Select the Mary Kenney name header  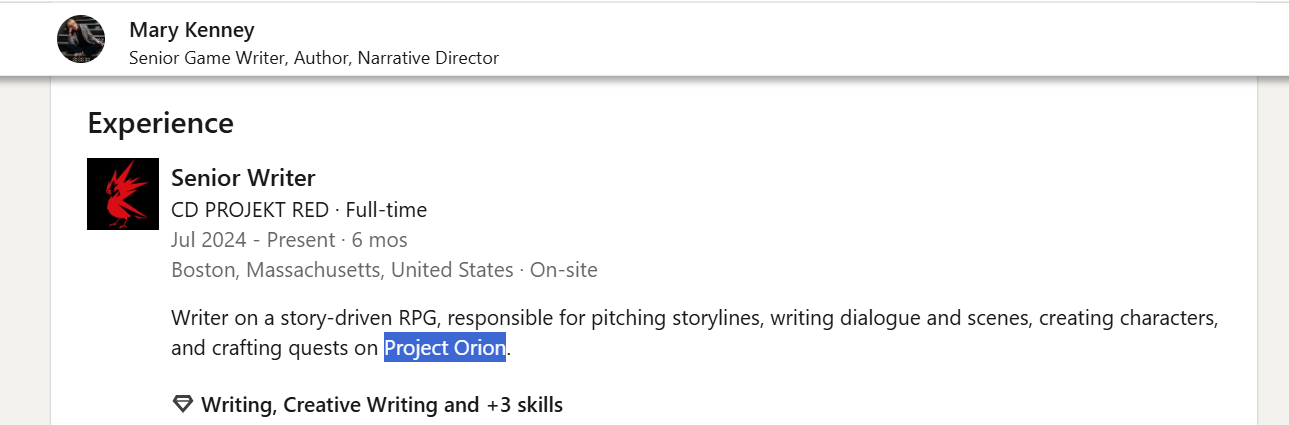(192, 30)
